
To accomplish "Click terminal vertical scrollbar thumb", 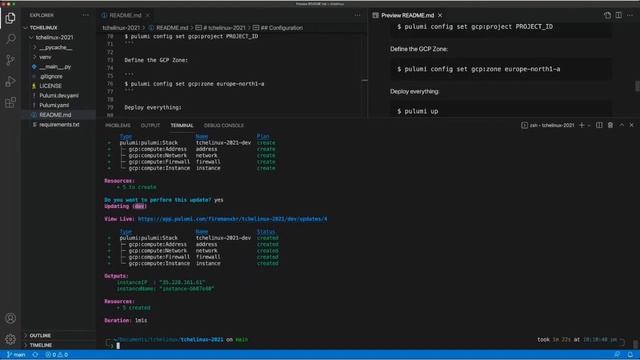I will click(636, 344).
